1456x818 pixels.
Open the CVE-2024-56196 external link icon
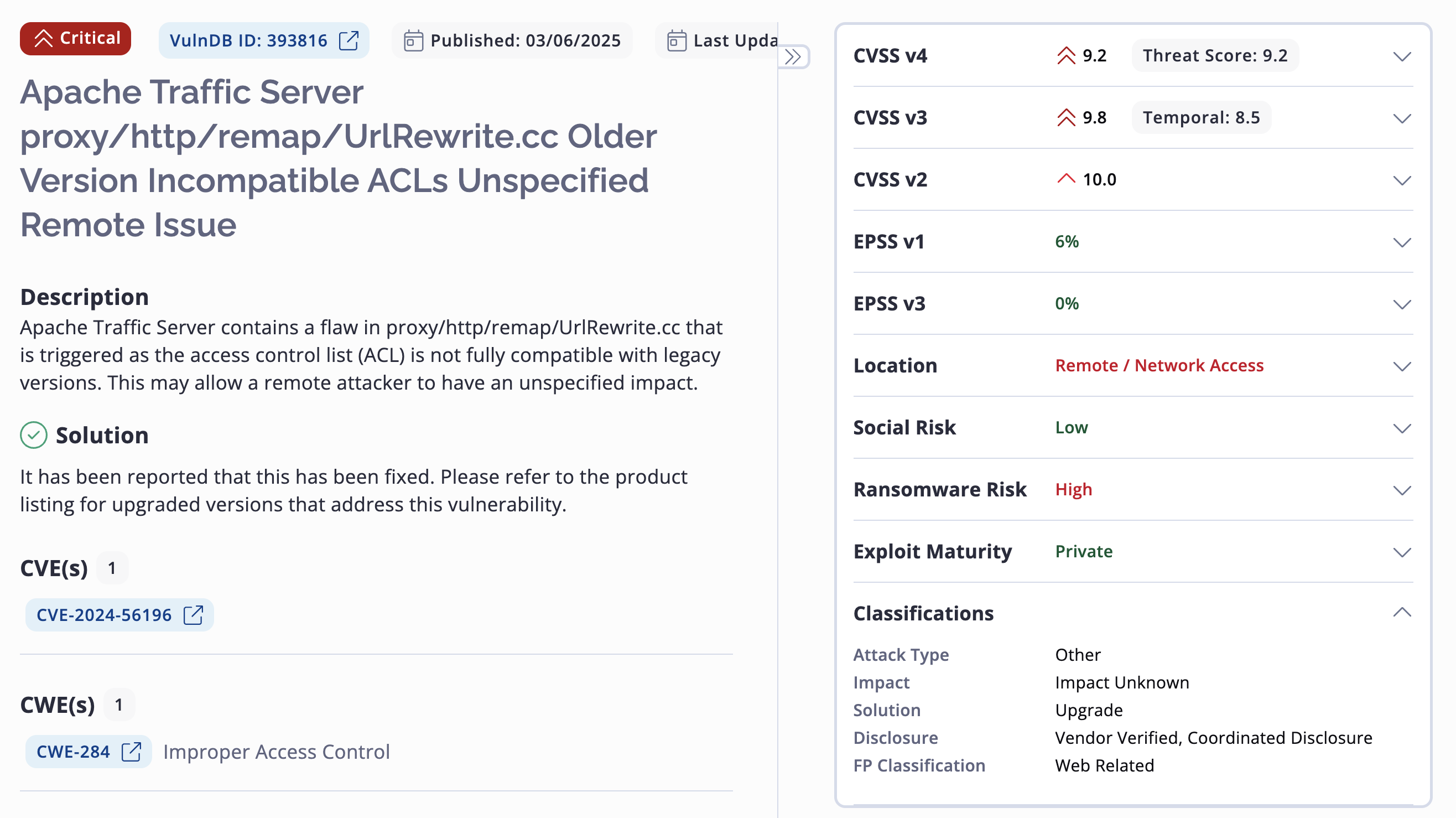(193, 615)
